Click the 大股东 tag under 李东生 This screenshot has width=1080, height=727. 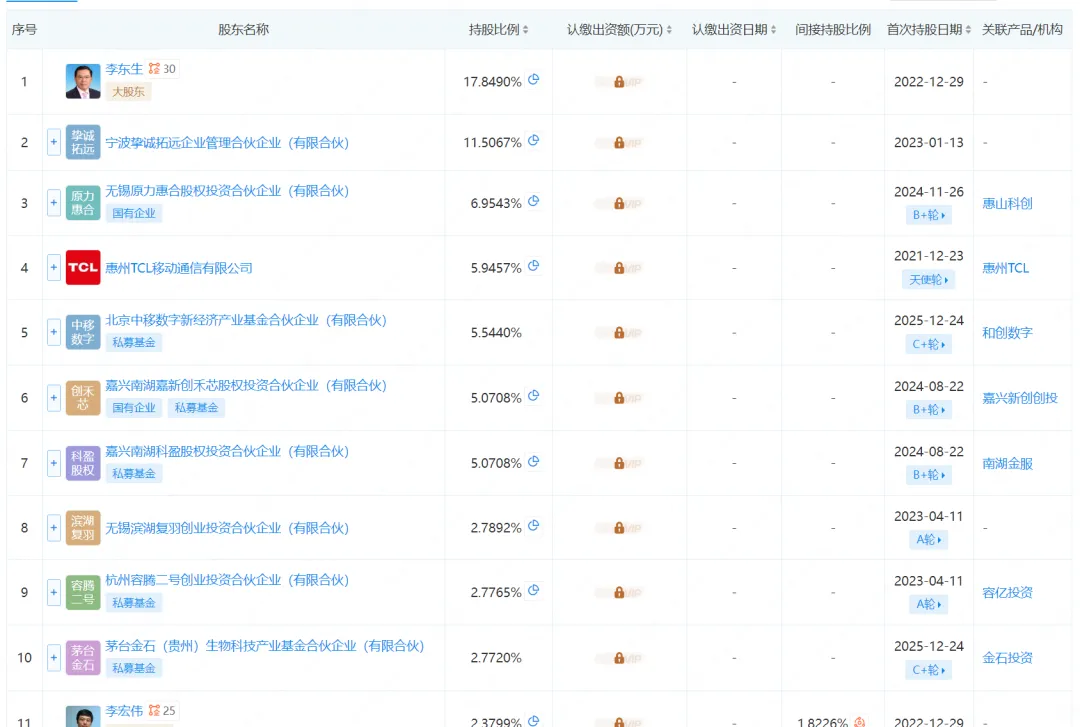click(x=129, y=92)
